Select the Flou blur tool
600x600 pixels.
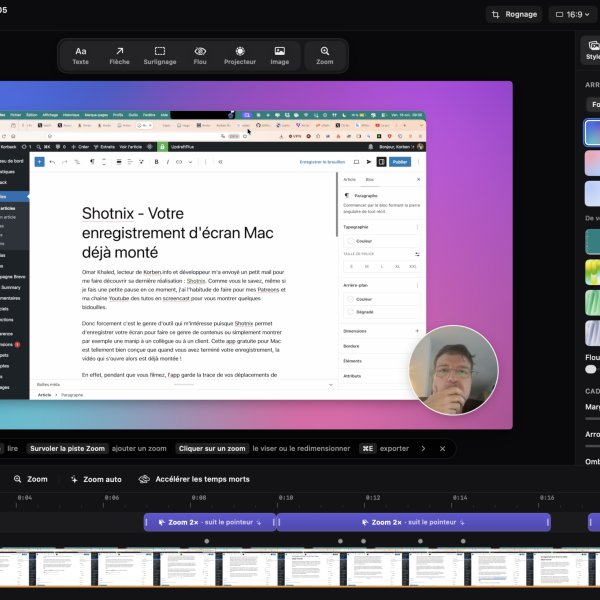coord(200,56)
